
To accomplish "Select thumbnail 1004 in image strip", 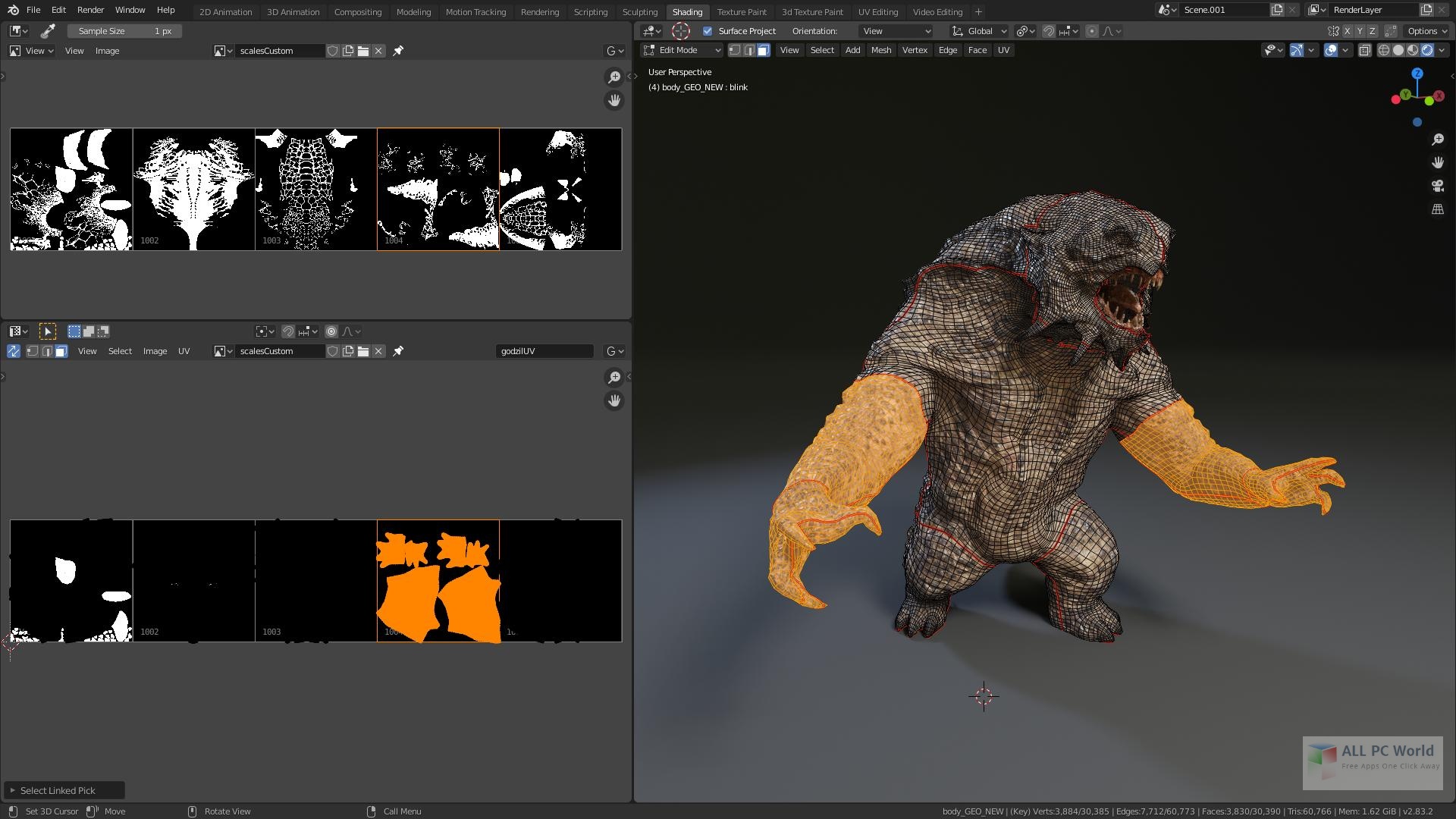I will coord(437,190).
